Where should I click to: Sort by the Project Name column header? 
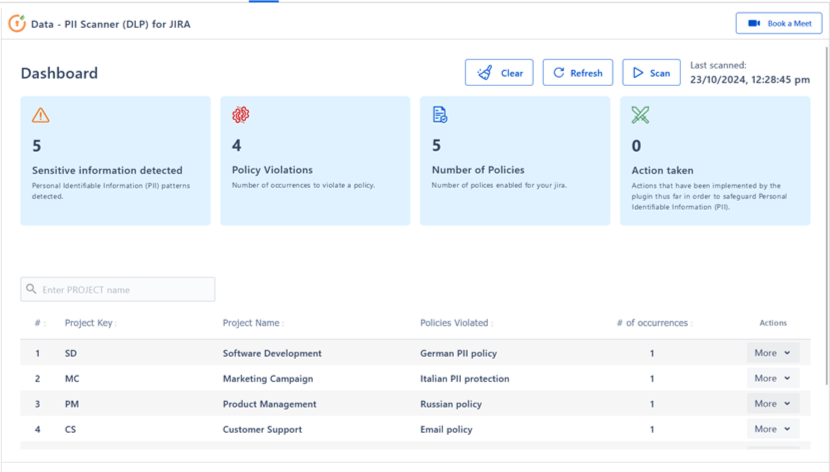(252, 323)
